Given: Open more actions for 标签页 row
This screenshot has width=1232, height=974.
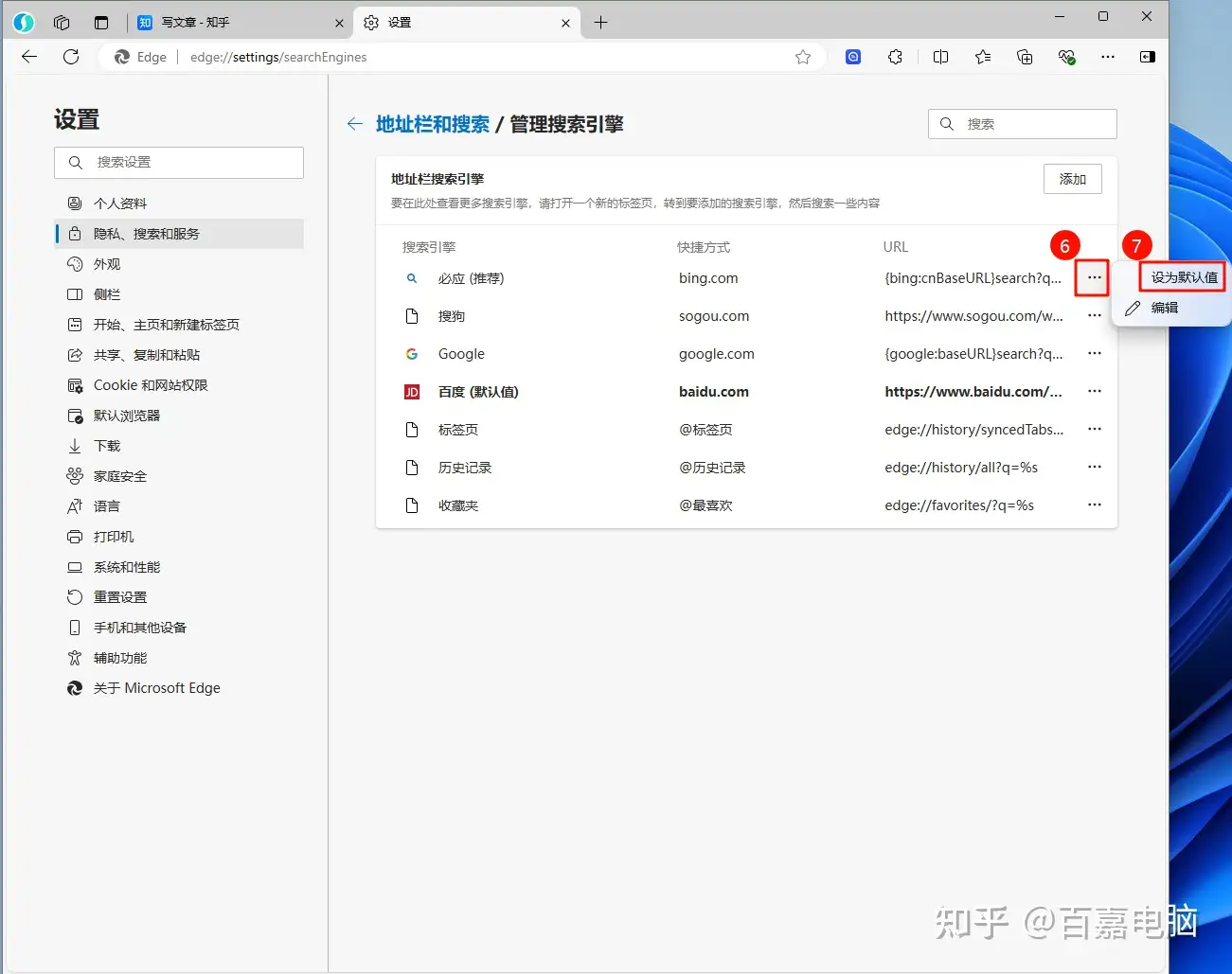Looking at the screenshot, I should click(1095, 429).
